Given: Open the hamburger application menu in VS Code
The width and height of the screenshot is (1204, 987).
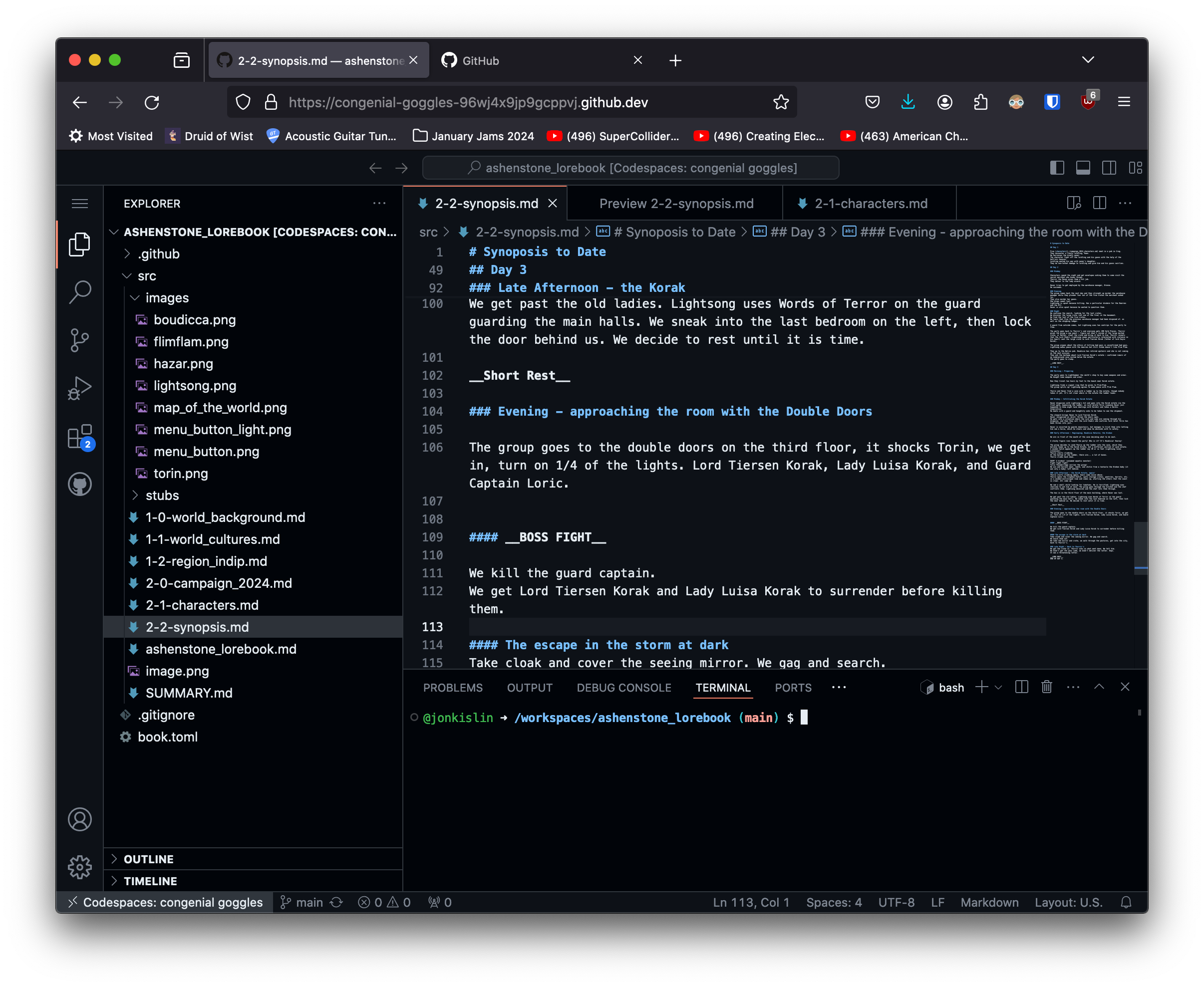Looking at the screenshot, I should click(x=80, y=204).
